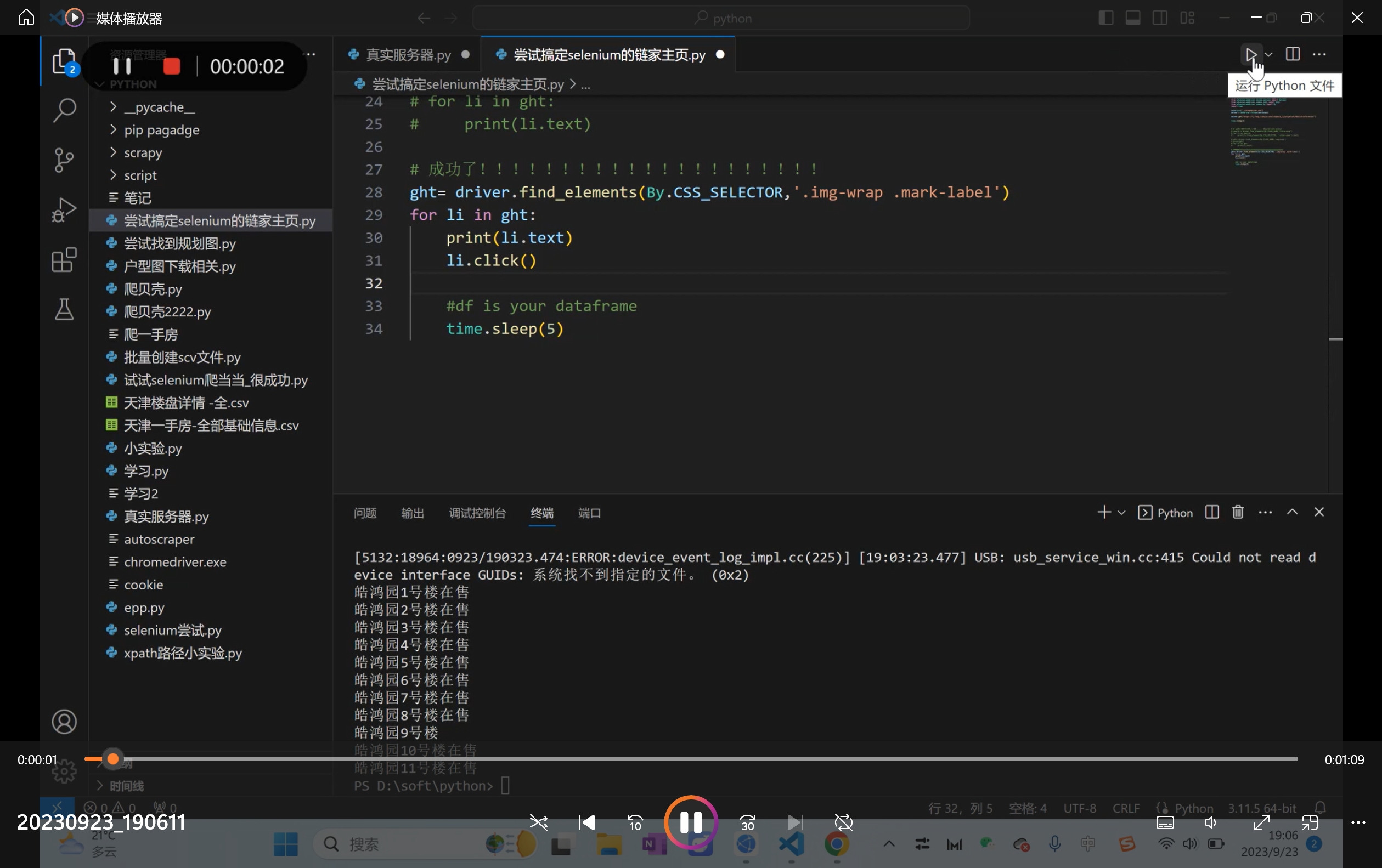Toggle shuffle in media player
1382x868 pixels.
point(538,822)
